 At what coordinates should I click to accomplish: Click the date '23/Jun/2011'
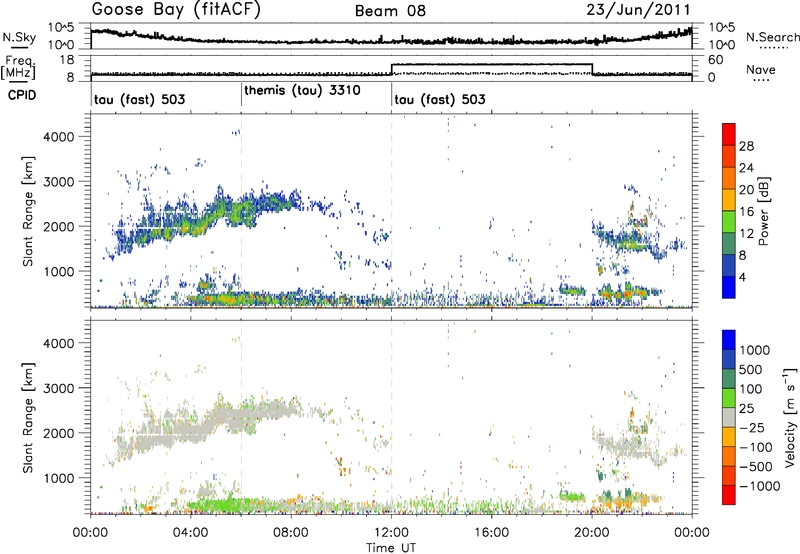(x=638, y=10)
